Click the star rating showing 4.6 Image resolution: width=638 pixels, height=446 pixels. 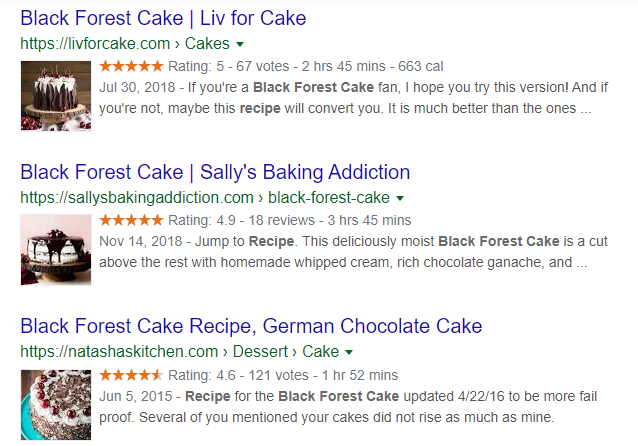click(x=131, y=375)
